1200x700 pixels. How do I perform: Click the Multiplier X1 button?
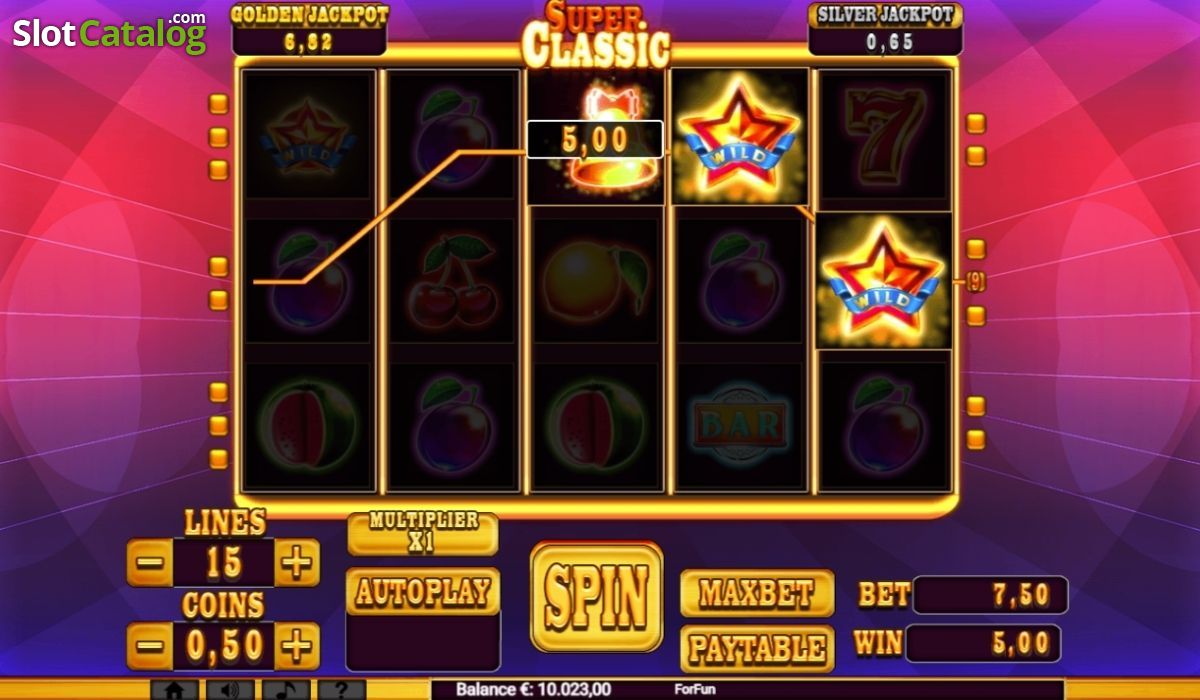[422, 533]
